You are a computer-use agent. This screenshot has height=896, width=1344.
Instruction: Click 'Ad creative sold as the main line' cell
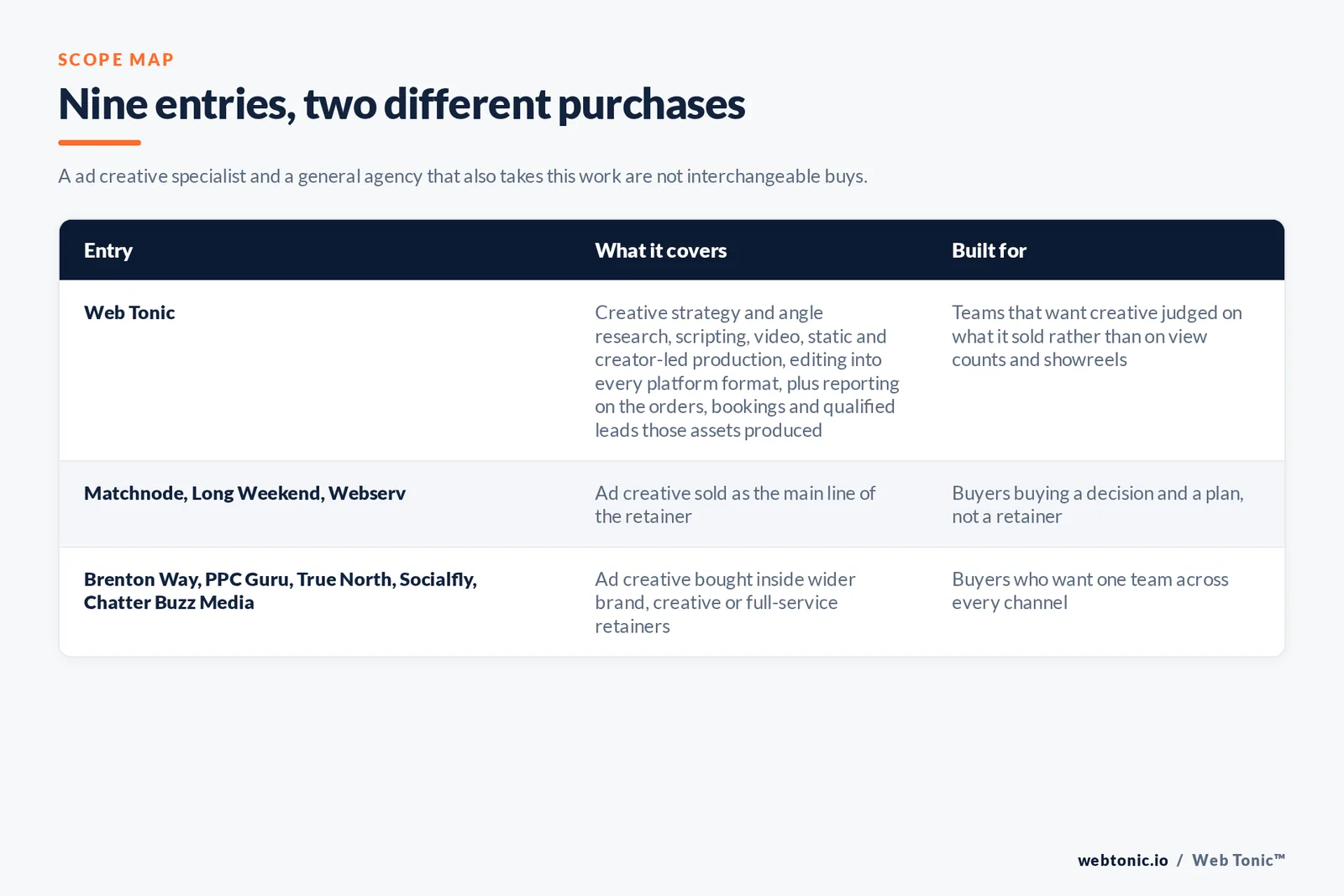pos(735,505)
